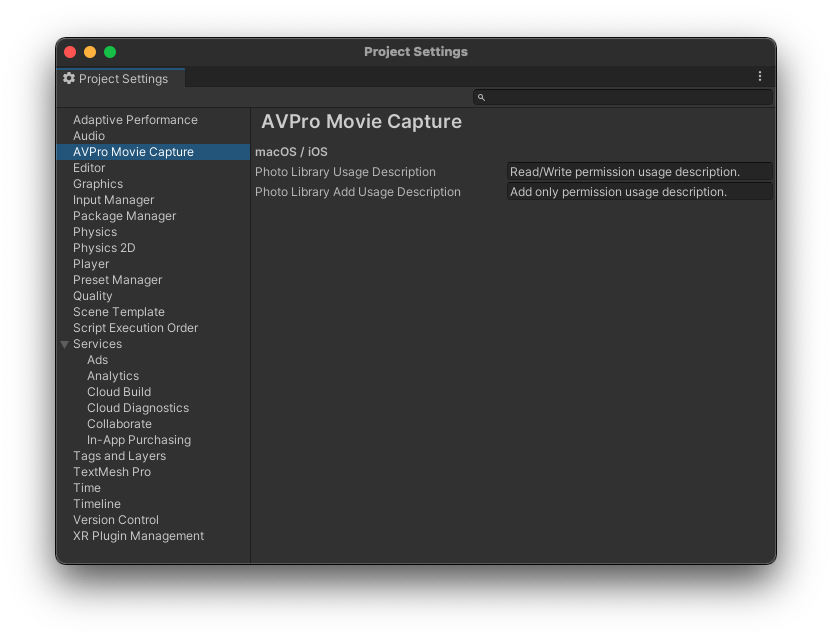Select Package Manager category
The image size is (832, 638).
(x=125, y=216)
